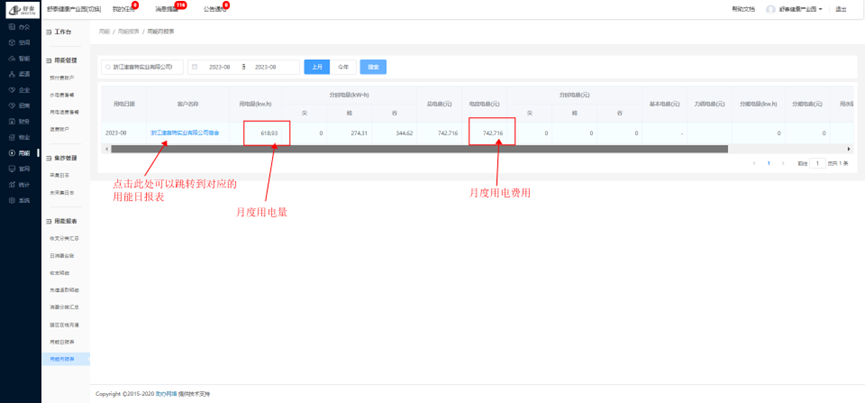Open the 物业 module in the sidebar

coord(20,137)
